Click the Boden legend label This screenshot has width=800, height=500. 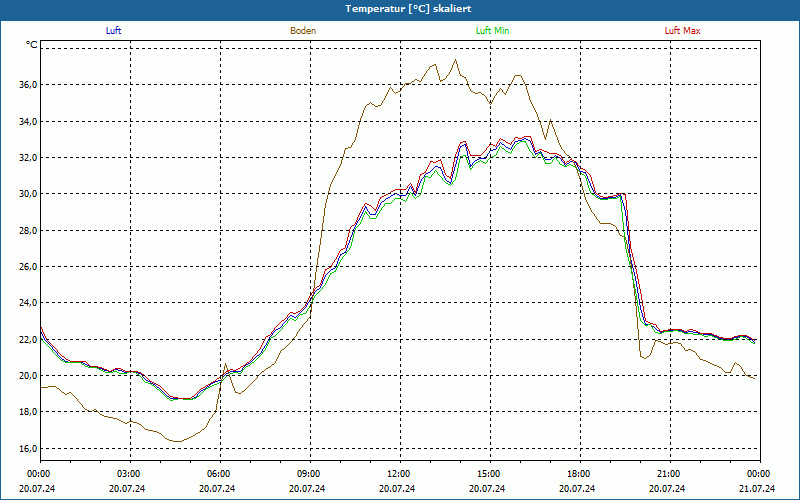coord(303,31)
